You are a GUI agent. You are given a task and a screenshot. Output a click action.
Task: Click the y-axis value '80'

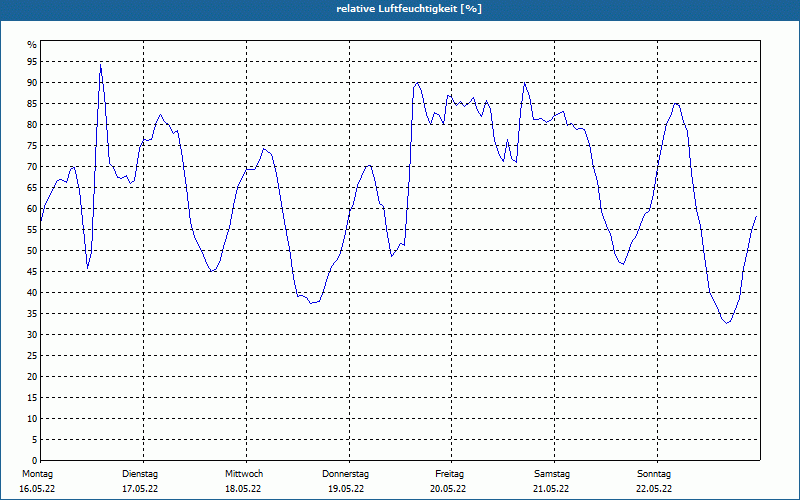pyautogui.click(x=32, y=125)
